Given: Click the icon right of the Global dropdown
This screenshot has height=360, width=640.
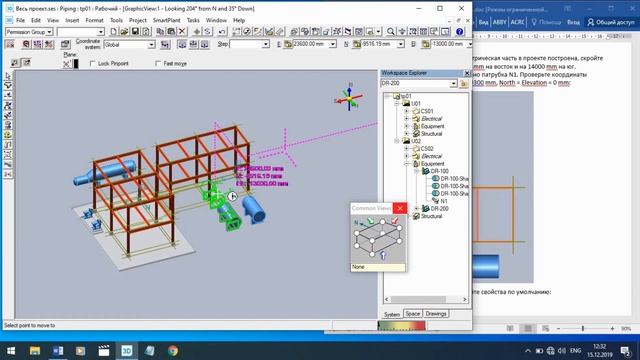Looking at the screenshot, I should click(165, 44).
